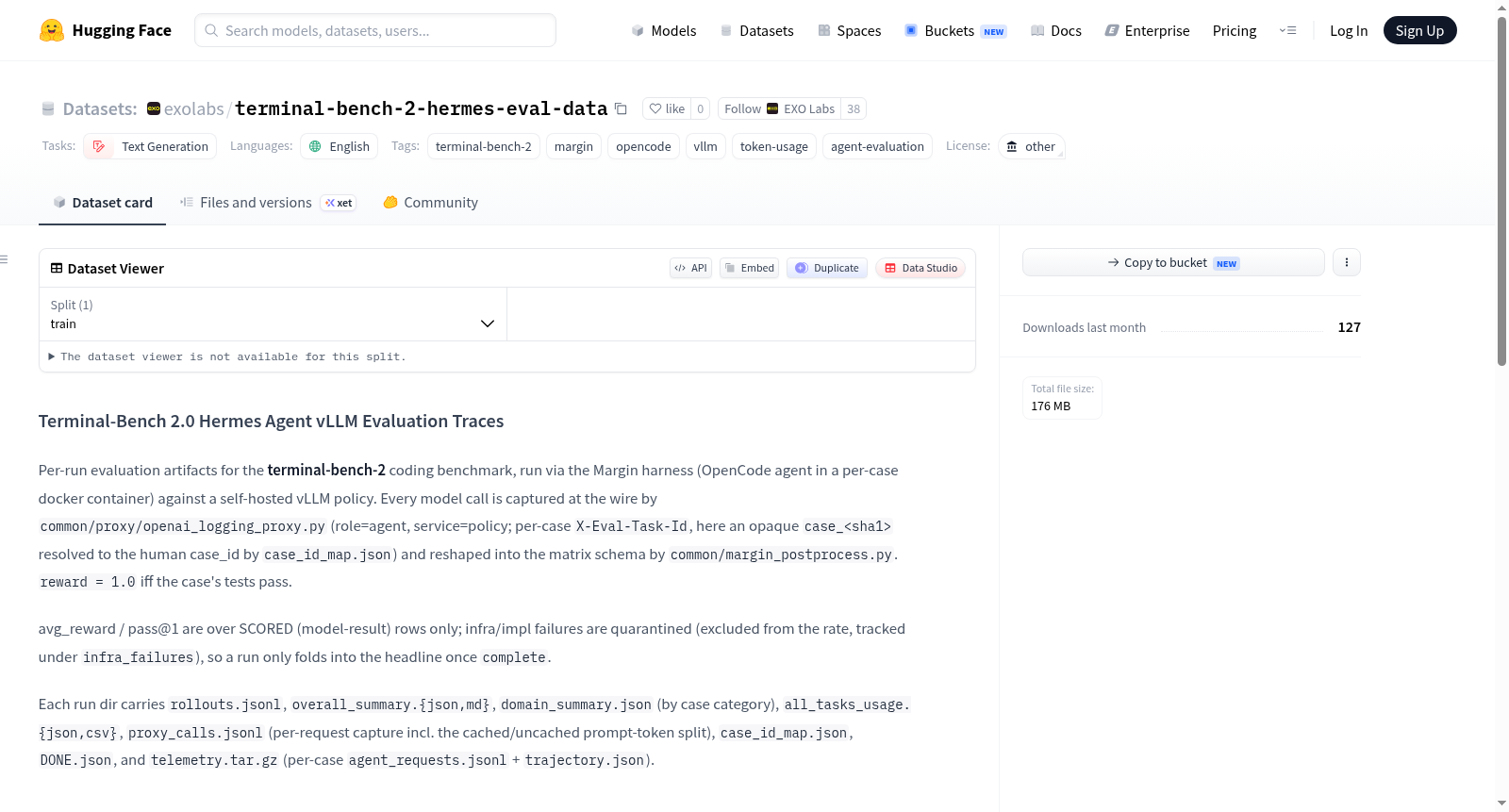Open the extra navigation menu icon
The width and height of the screenshot is (1509, 812).
tap(1287, 30)
